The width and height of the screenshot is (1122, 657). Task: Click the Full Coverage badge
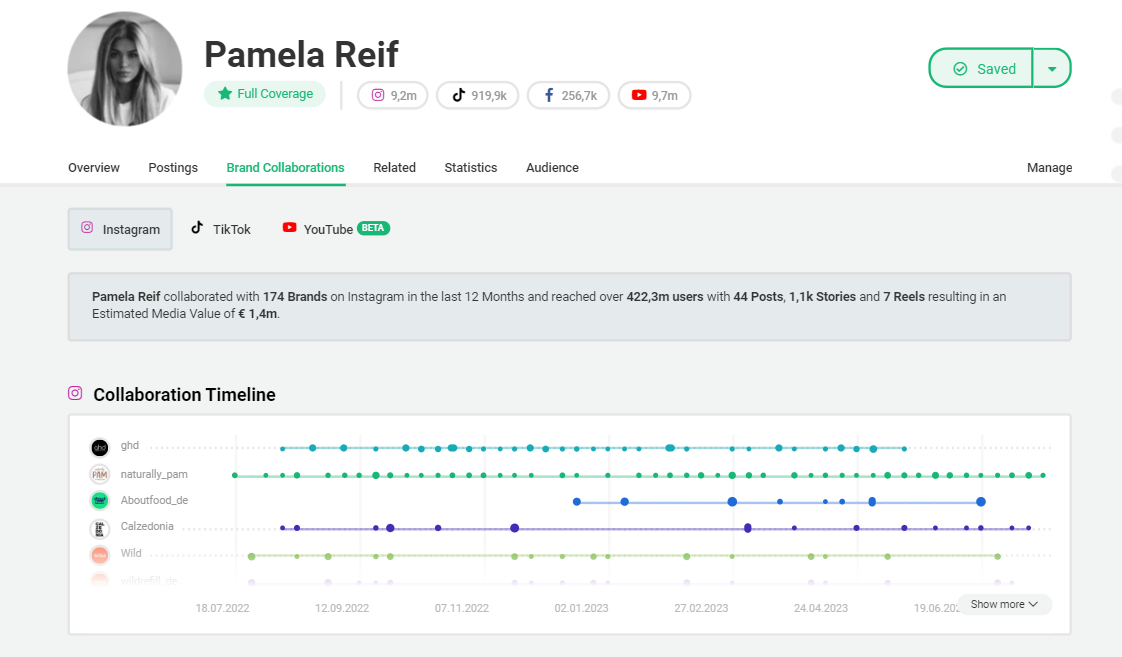[x=265, y=94]
